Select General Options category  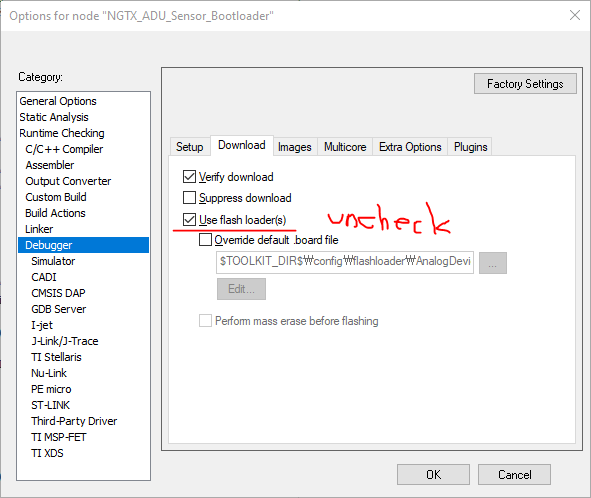tap(83, 101)
